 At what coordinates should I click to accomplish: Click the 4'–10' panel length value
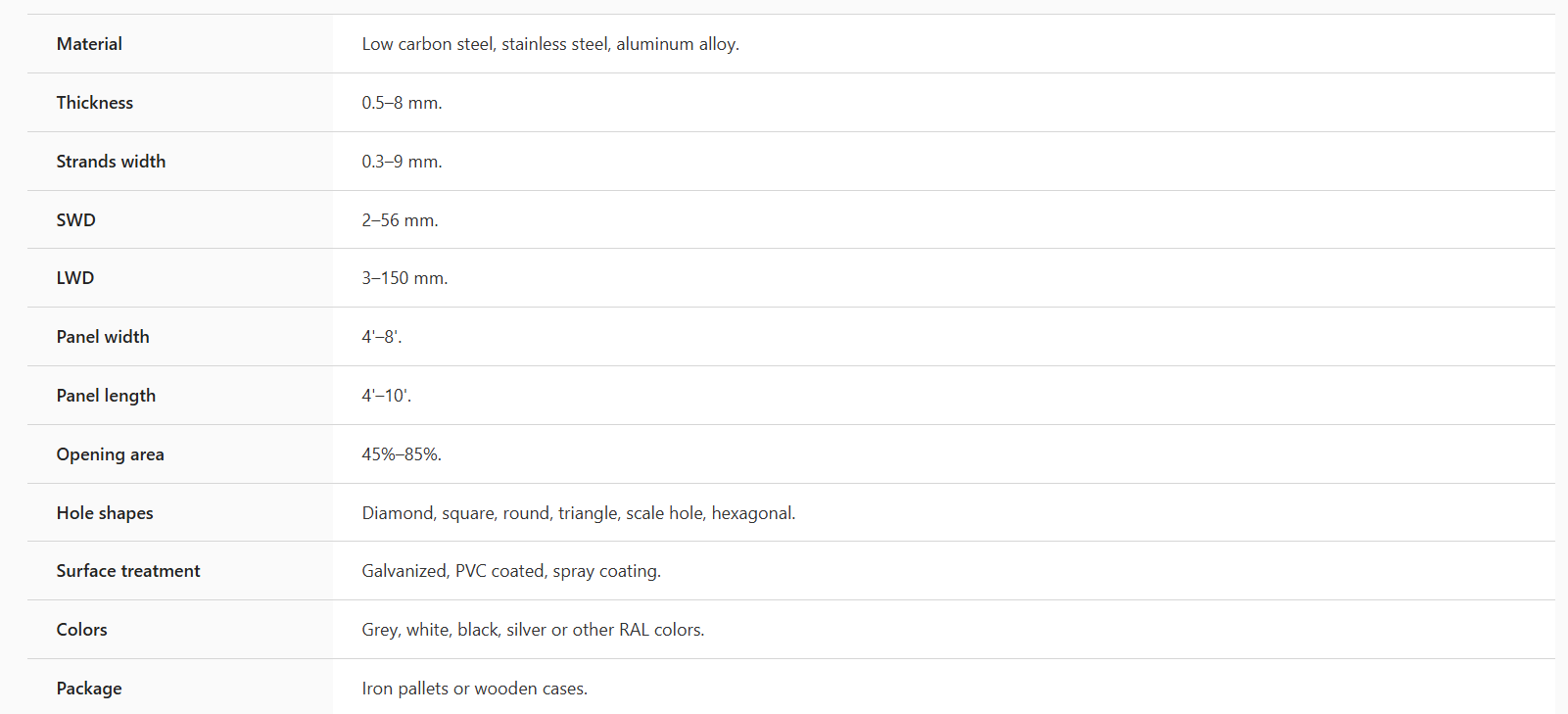pyautogui.click(x=386, y=396)
